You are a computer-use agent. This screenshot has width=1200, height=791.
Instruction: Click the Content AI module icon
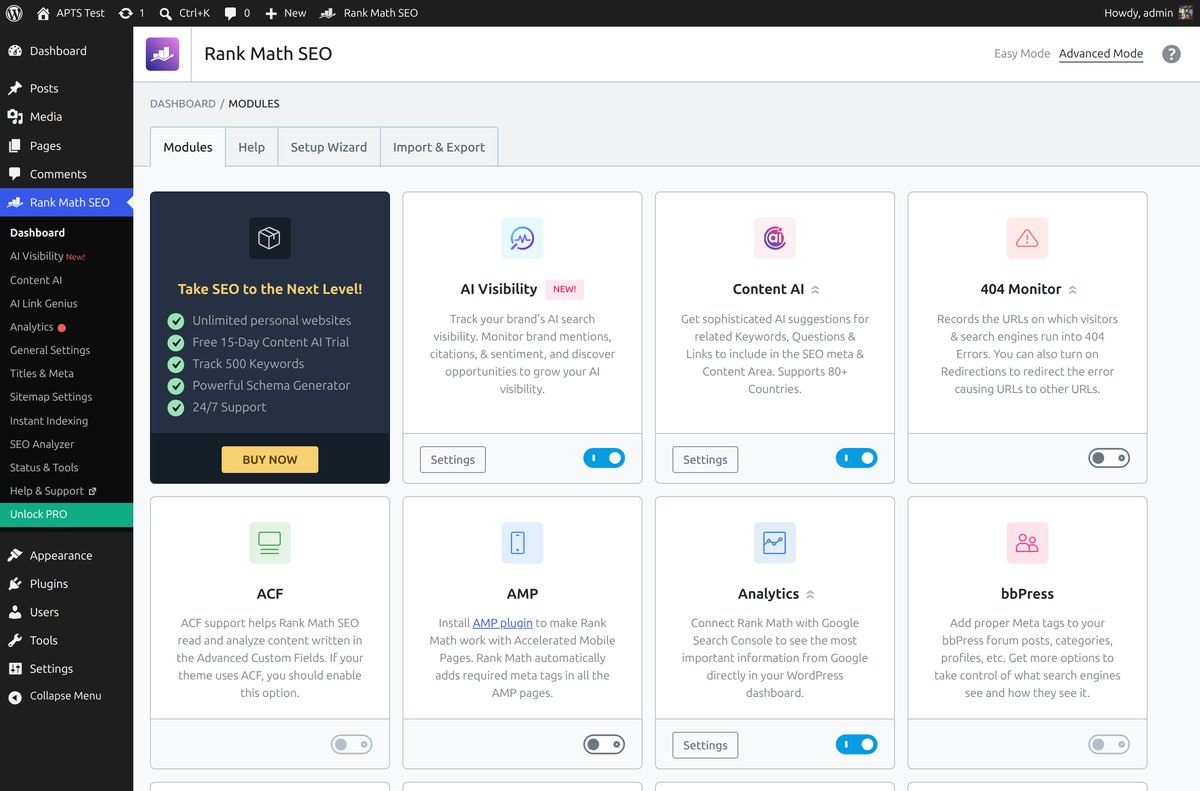click(x=775, y=238)
